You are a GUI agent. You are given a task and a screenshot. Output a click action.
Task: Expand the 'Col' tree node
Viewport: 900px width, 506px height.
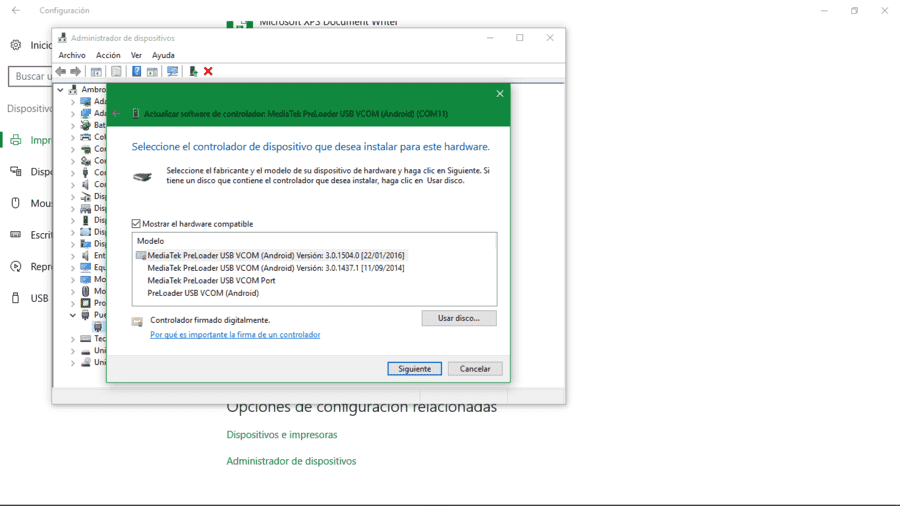(x=73, y=137)
